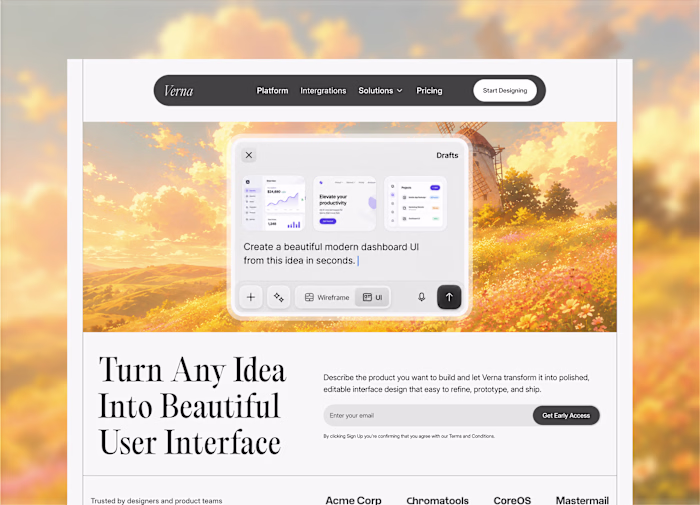The height and width of the screenshot is (505, 700).
Task: Open the Intergrations nav link
Action: pos(323,91)
